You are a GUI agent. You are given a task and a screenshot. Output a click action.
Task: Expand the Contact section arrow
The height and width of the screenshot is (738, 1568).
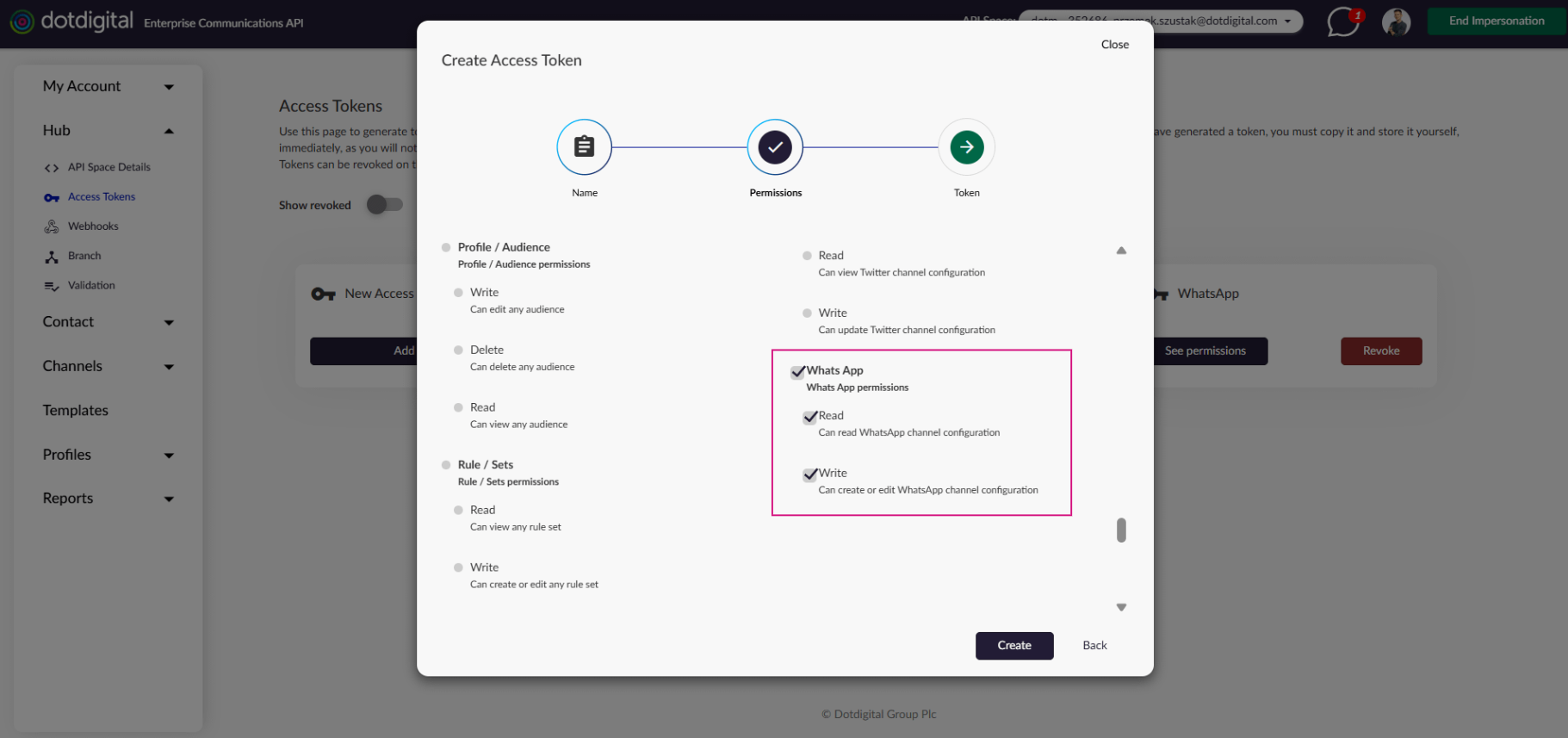click(x=169, y=323)
